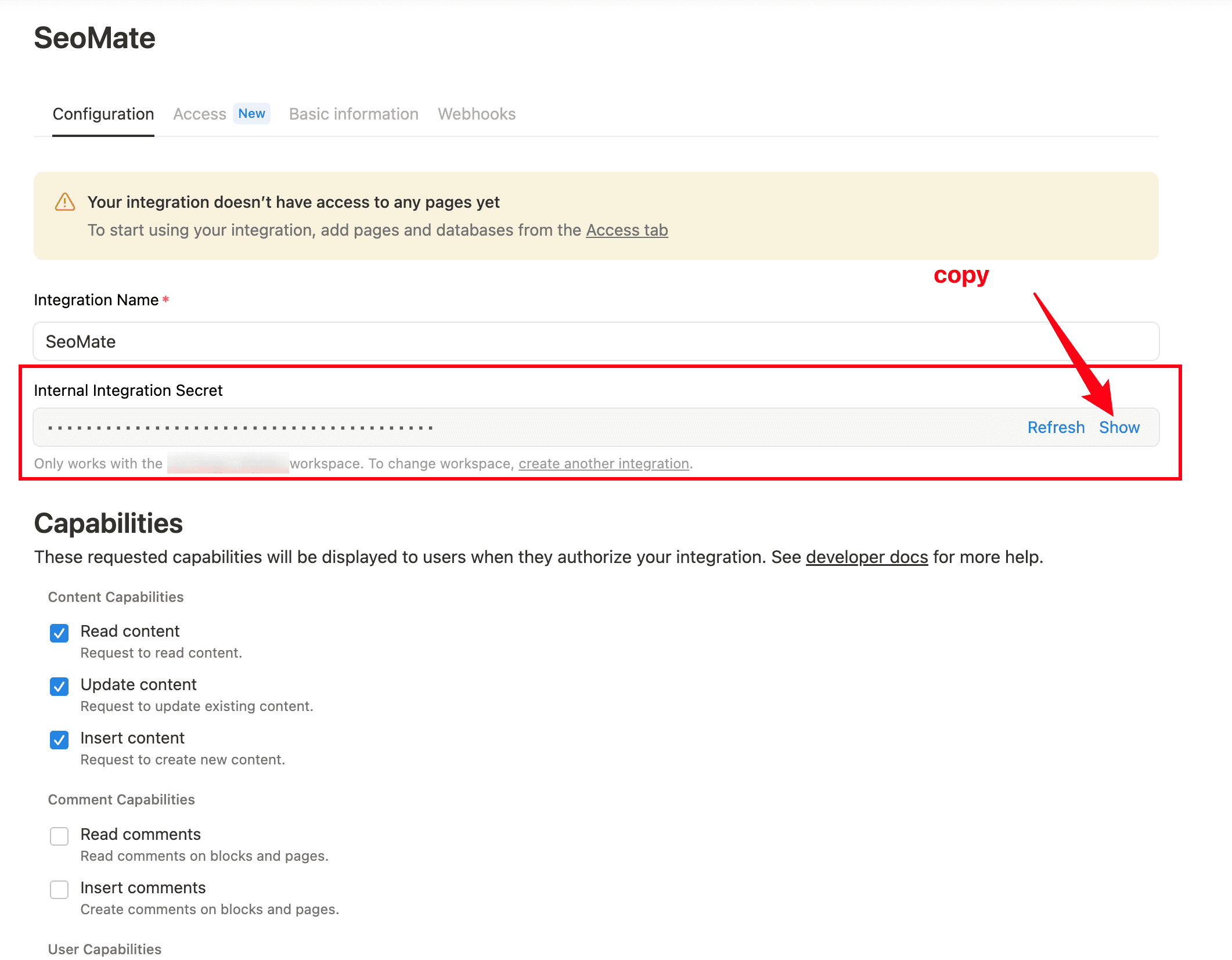Select the Configuration tab
1232x960 pixels.
103,114
